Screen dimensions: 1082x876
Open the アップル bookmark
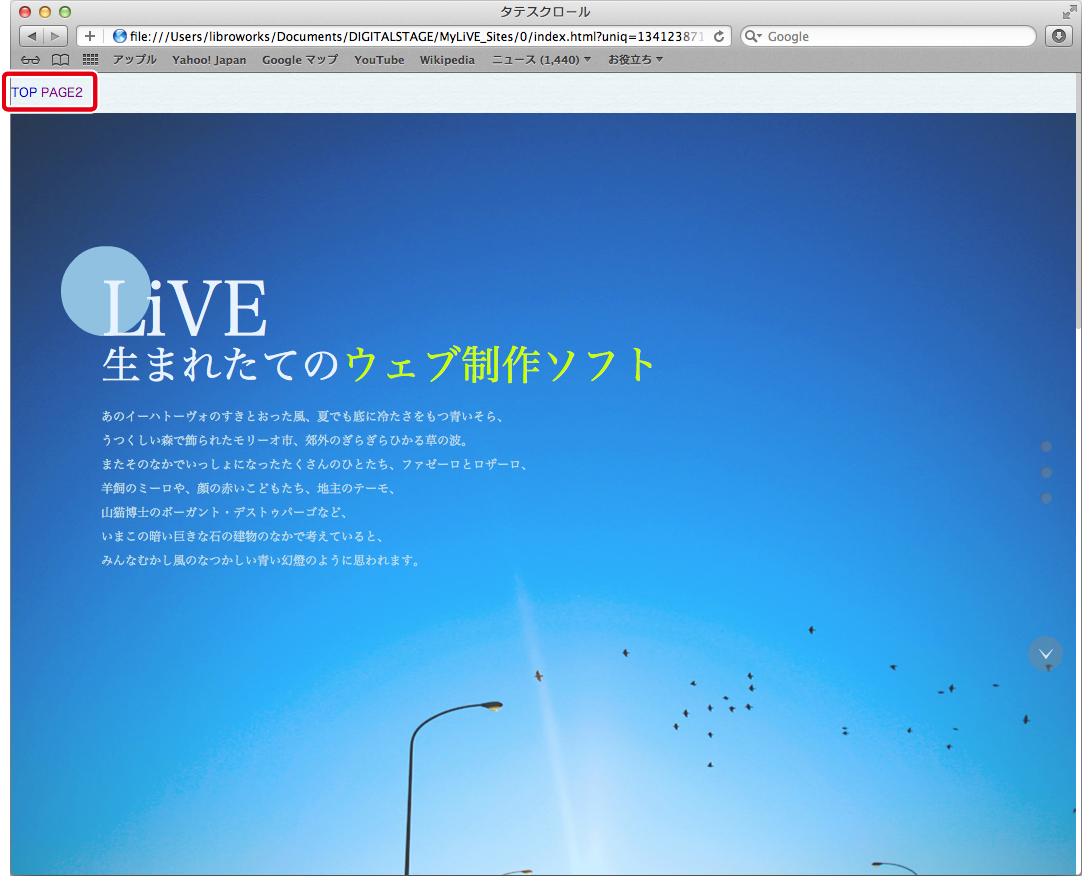pyautogui.click(x=135, y=60)
